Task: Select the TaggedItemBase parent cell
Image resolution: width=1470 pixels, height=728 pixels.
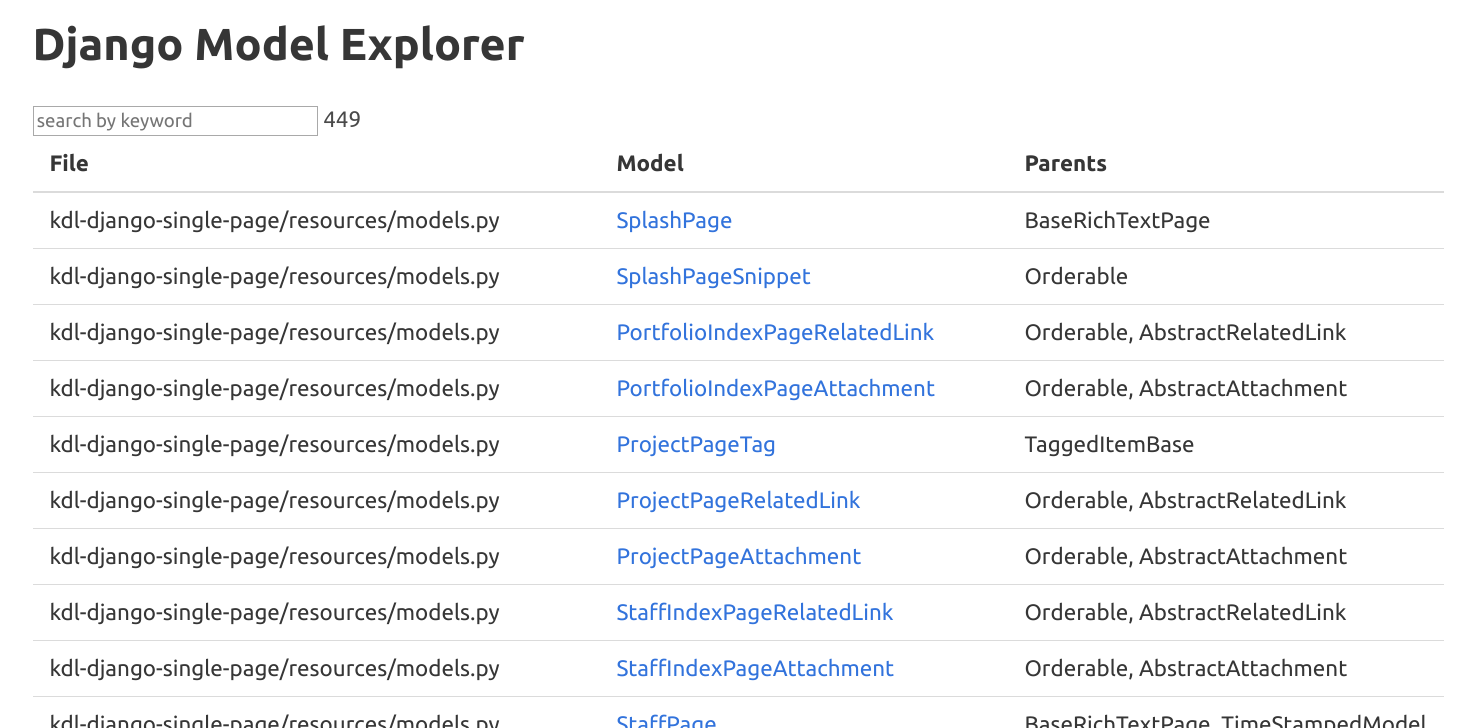Action: 1109,445
